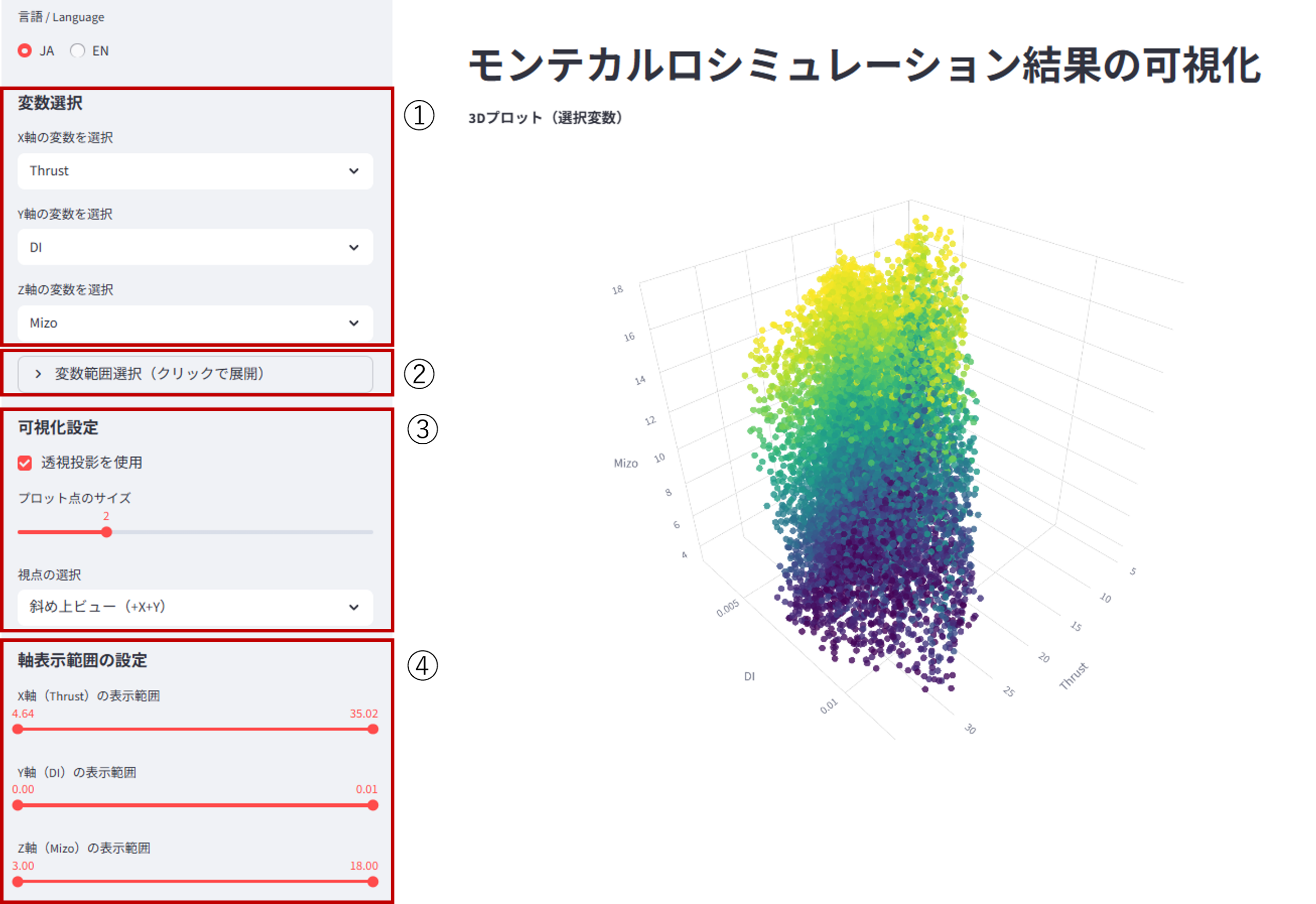The width and height of the screenshot is (1316, 904).
Task: Toggle the 透視投影を使用 checkbox
Action: [x=24, y=463]
